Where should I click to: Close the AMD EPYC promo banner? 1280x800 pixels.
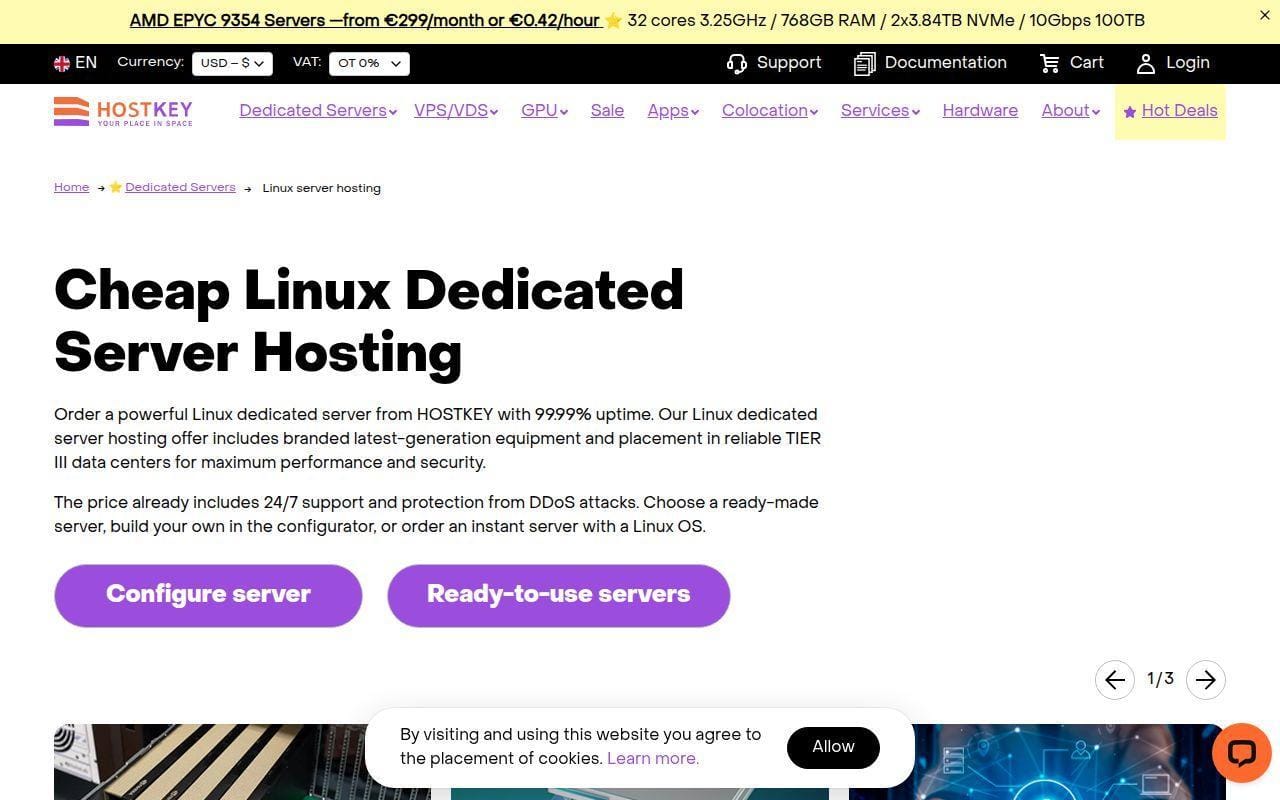tap(1265, 15)
